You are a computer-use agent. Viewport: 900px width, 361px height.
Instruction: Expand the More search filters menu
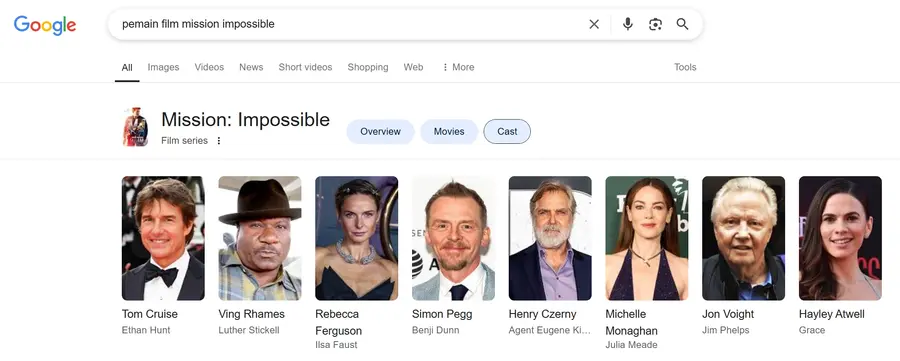(458, 67)
